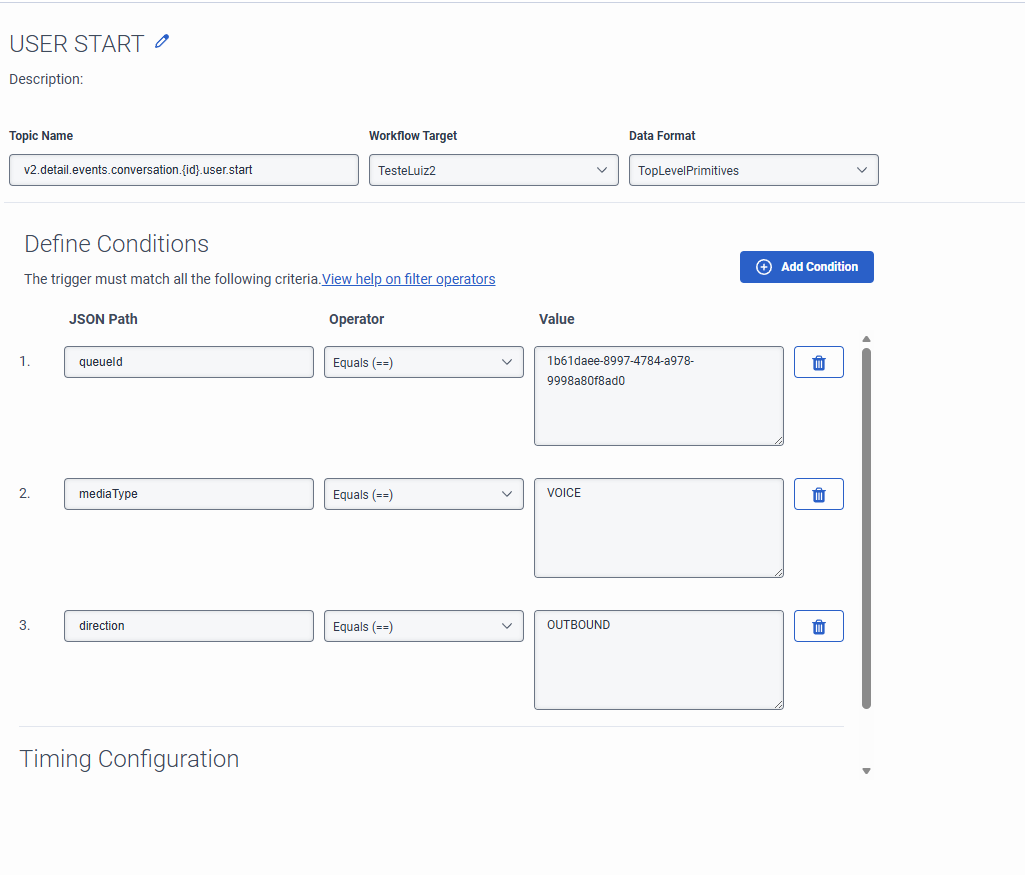Click the value box containing the queue GUID

[x=658, y=395]
